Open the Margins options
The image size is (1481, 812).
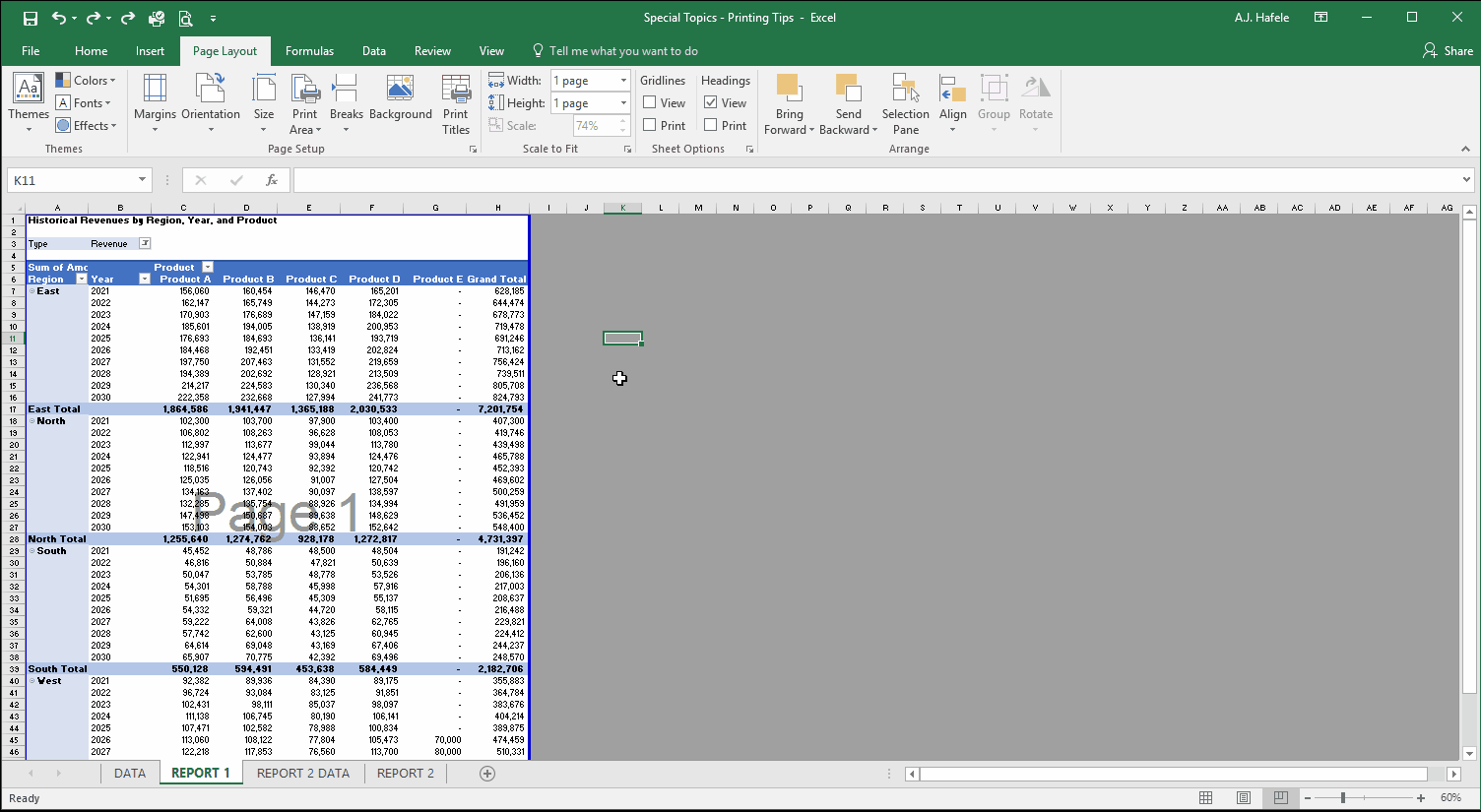[x=155, y=104]
